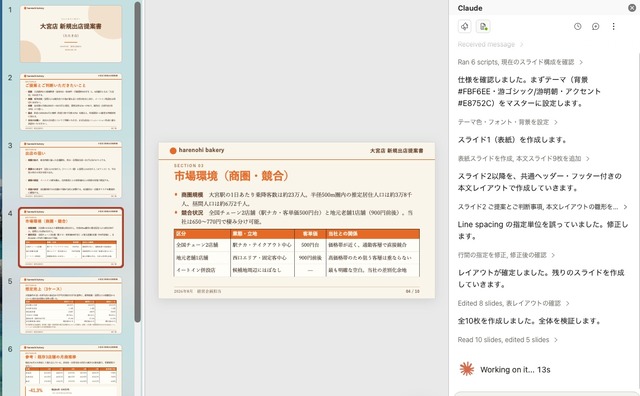Click the 'Claude' panel title

470,8
